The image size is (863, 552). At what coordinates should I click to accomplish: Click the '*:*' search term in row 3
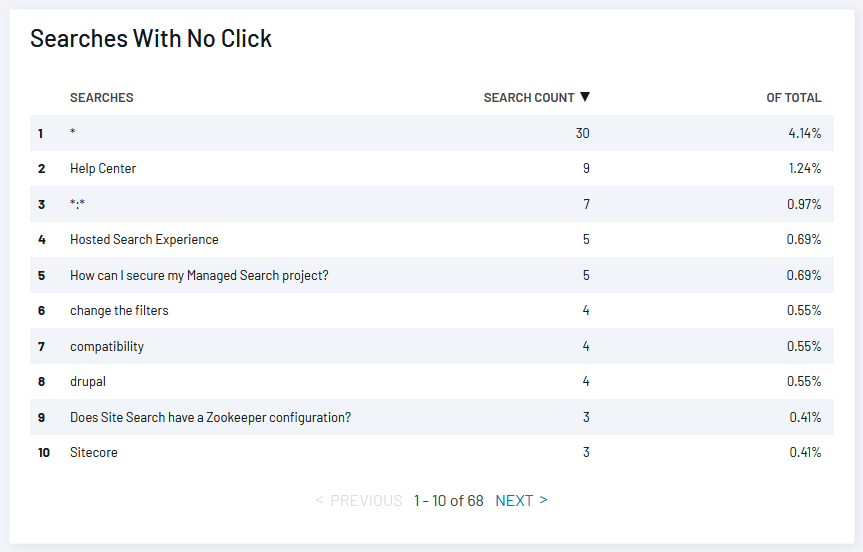point(78,204)
